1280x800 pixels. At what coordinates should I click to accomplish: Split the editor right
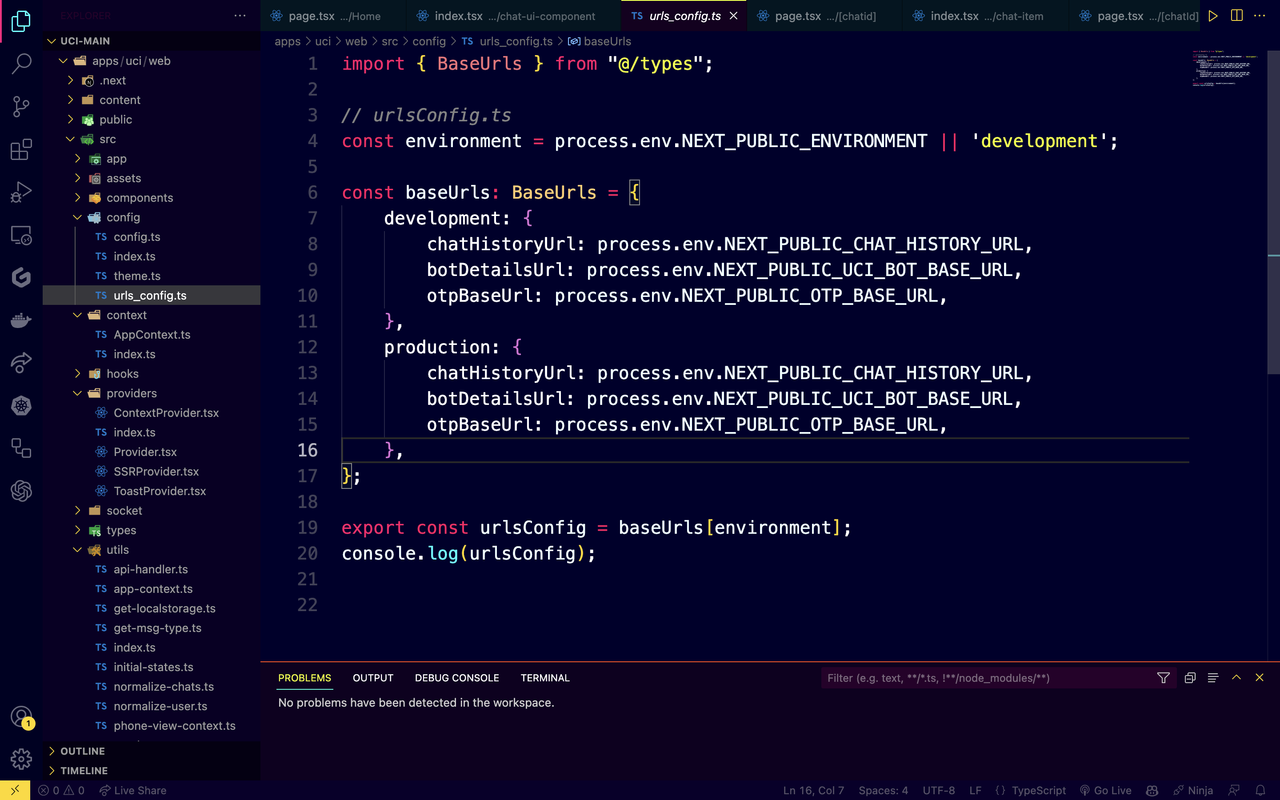(x=1237, y=16)
